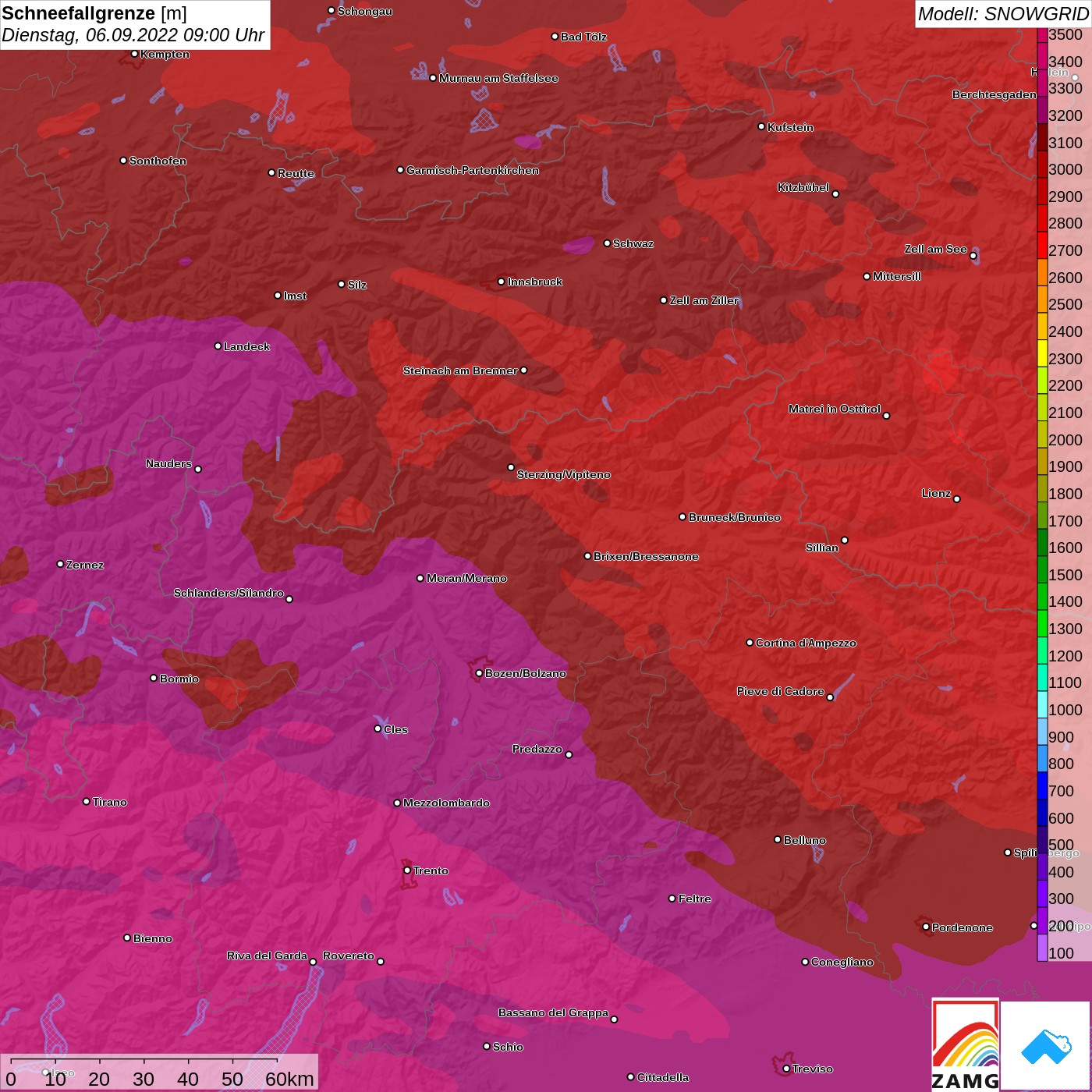Select the Kempten label

pyautogui.click(x=165, y=54)
